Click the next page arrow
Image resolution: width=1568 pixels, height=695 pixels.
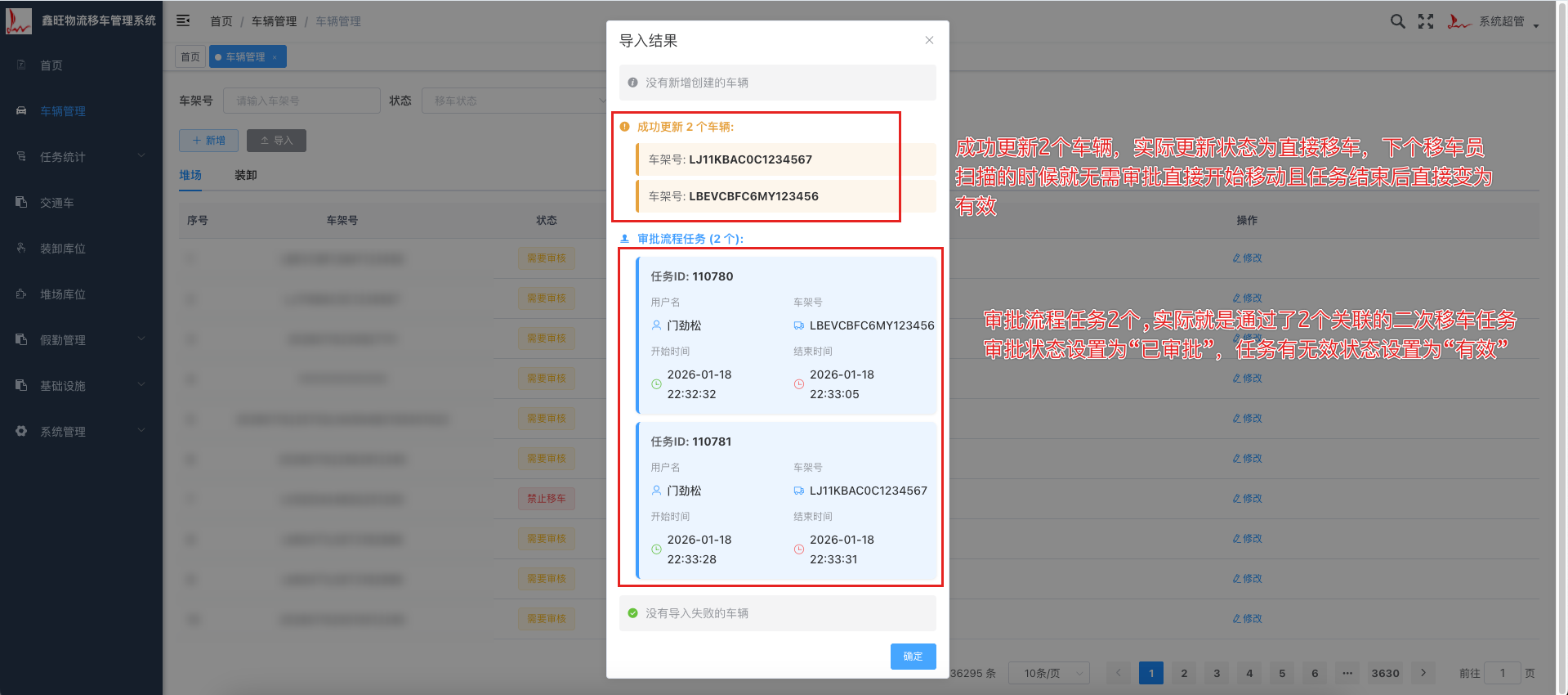coord(1423,673)
